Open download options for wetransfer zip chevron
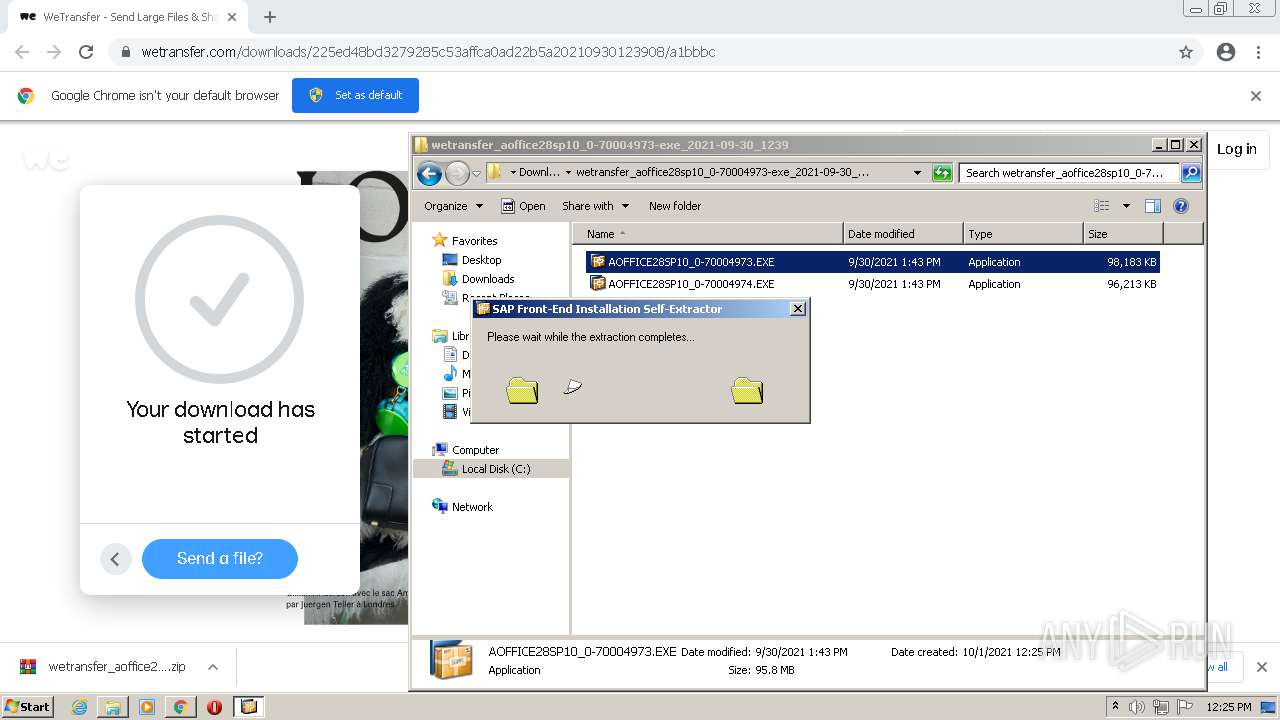 212,667
